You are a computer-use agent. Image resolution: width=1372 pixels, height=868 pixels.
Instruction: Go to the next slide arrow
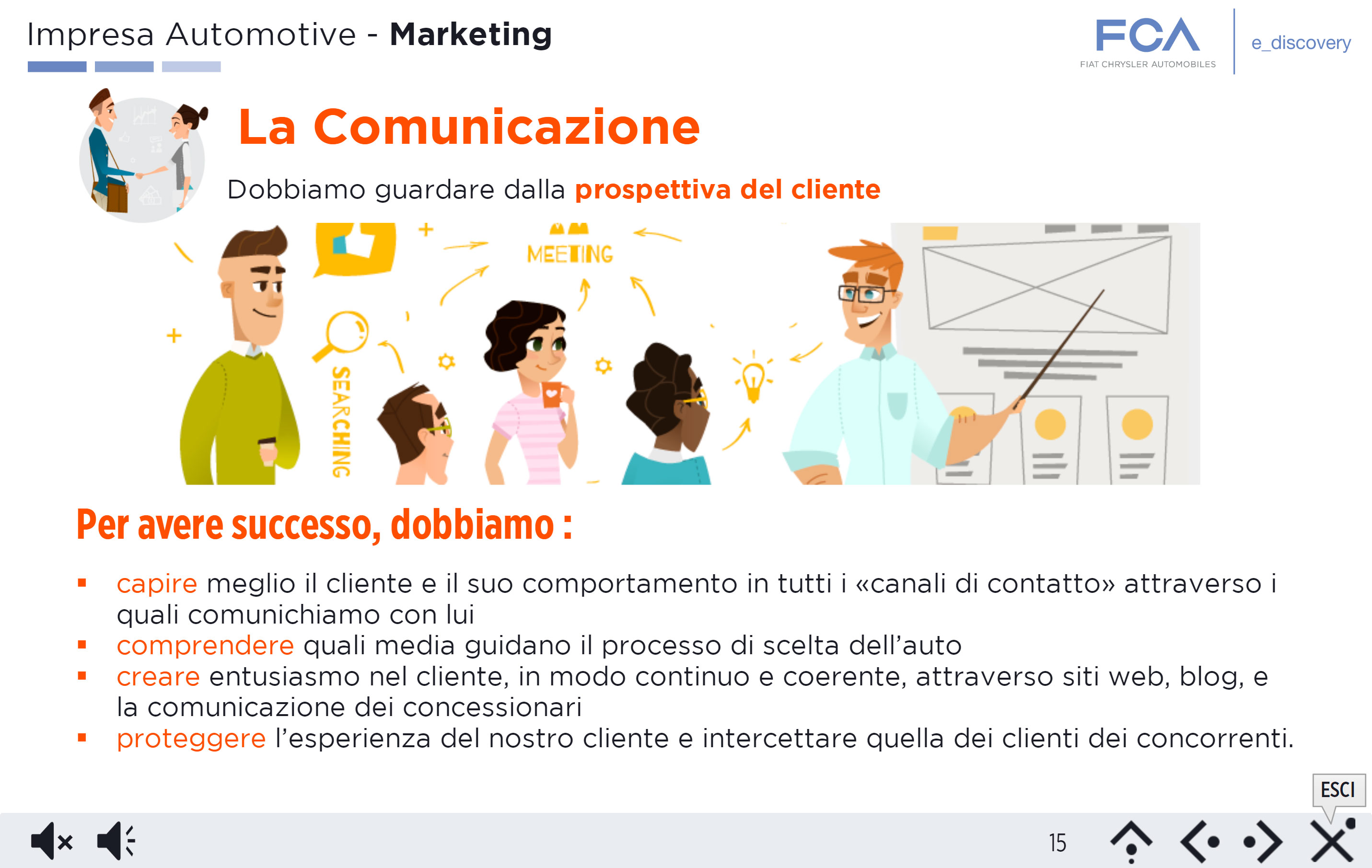[1263, 842]
